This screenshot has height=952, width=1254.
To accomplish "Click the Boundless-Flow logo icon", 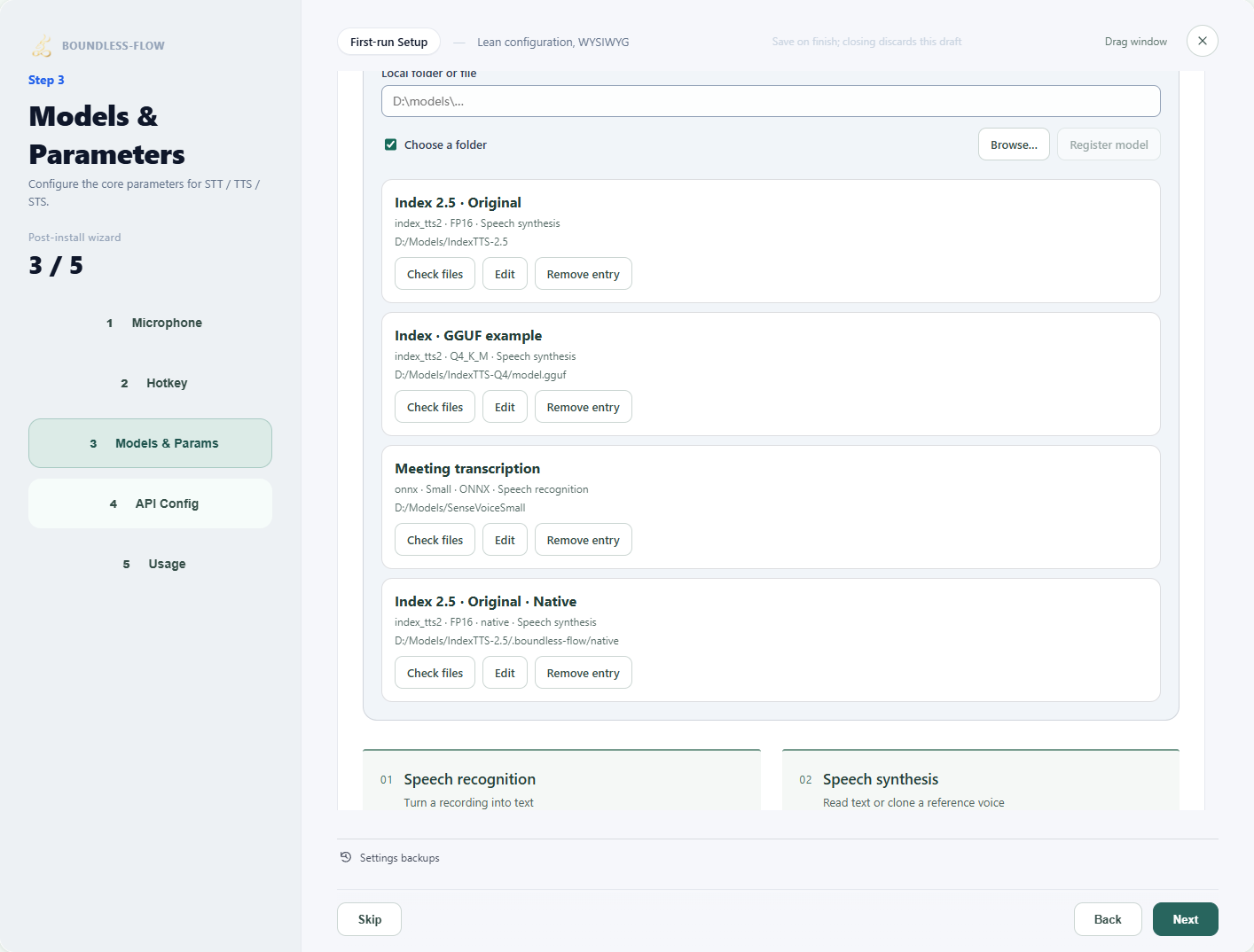I will [42, 45].
